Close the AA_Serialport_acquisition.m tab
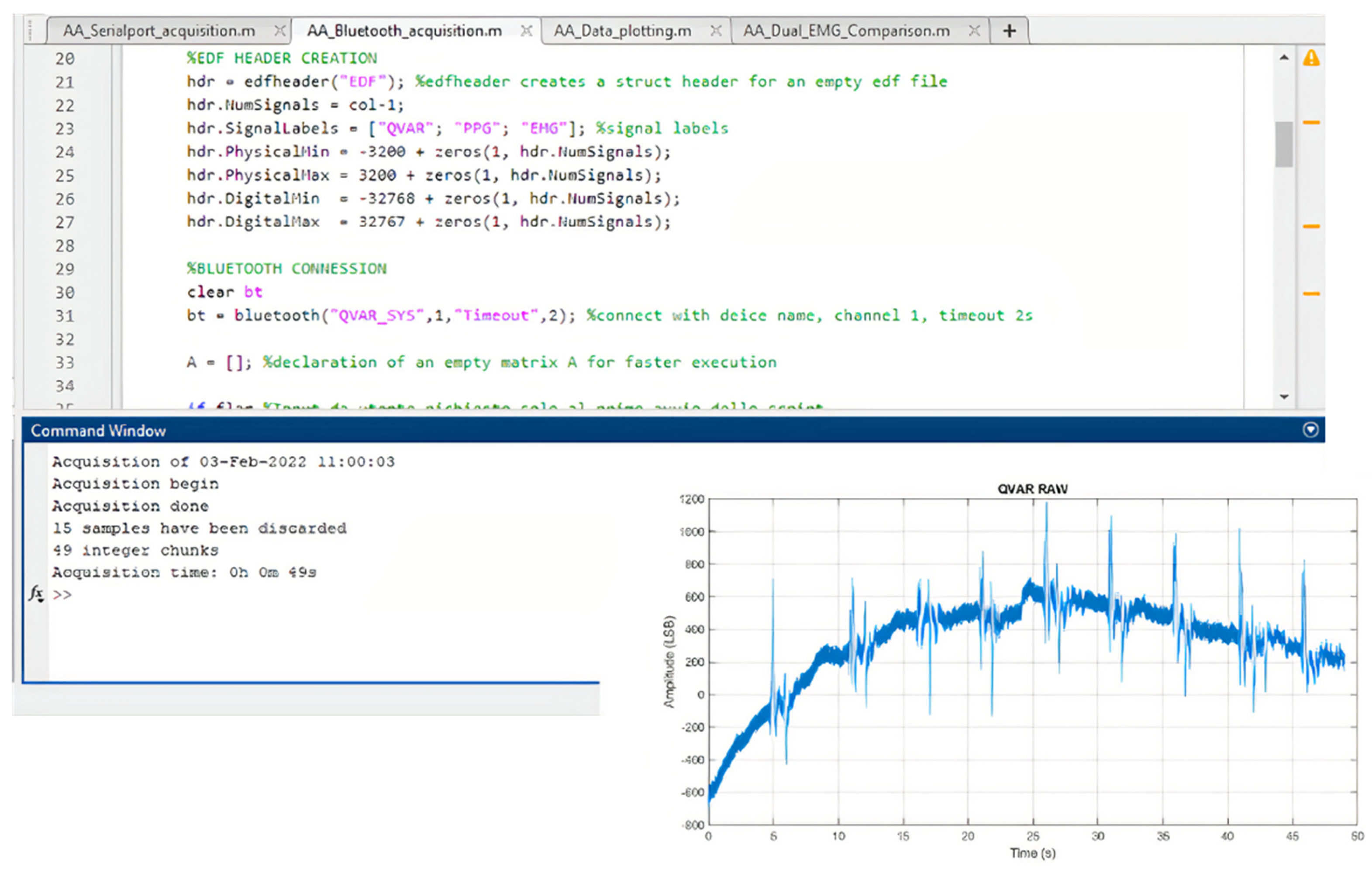The width and height of the screenshot is (1372, 873). pyautogui.click(x=280, y=31)
